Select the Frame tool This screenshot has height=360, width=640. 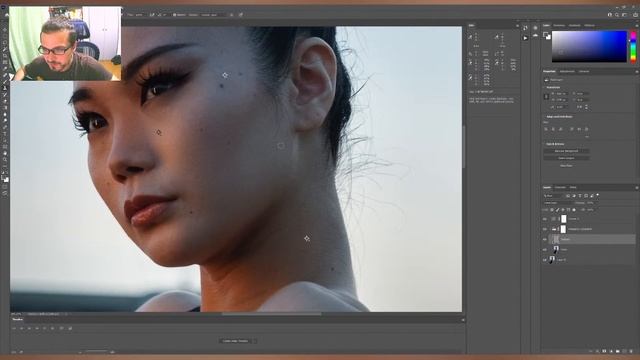pos(5,62)
